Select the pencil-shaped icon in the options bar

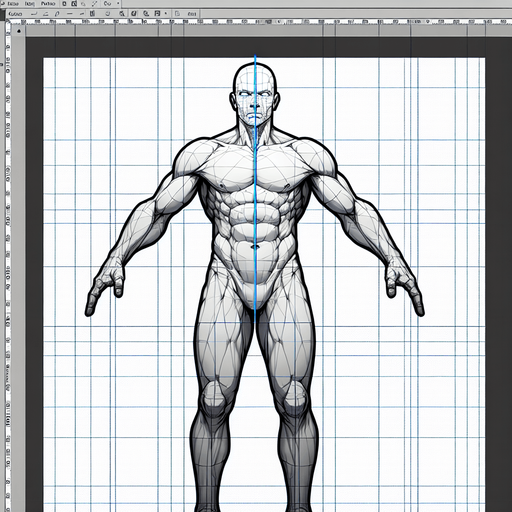[57, 14]
